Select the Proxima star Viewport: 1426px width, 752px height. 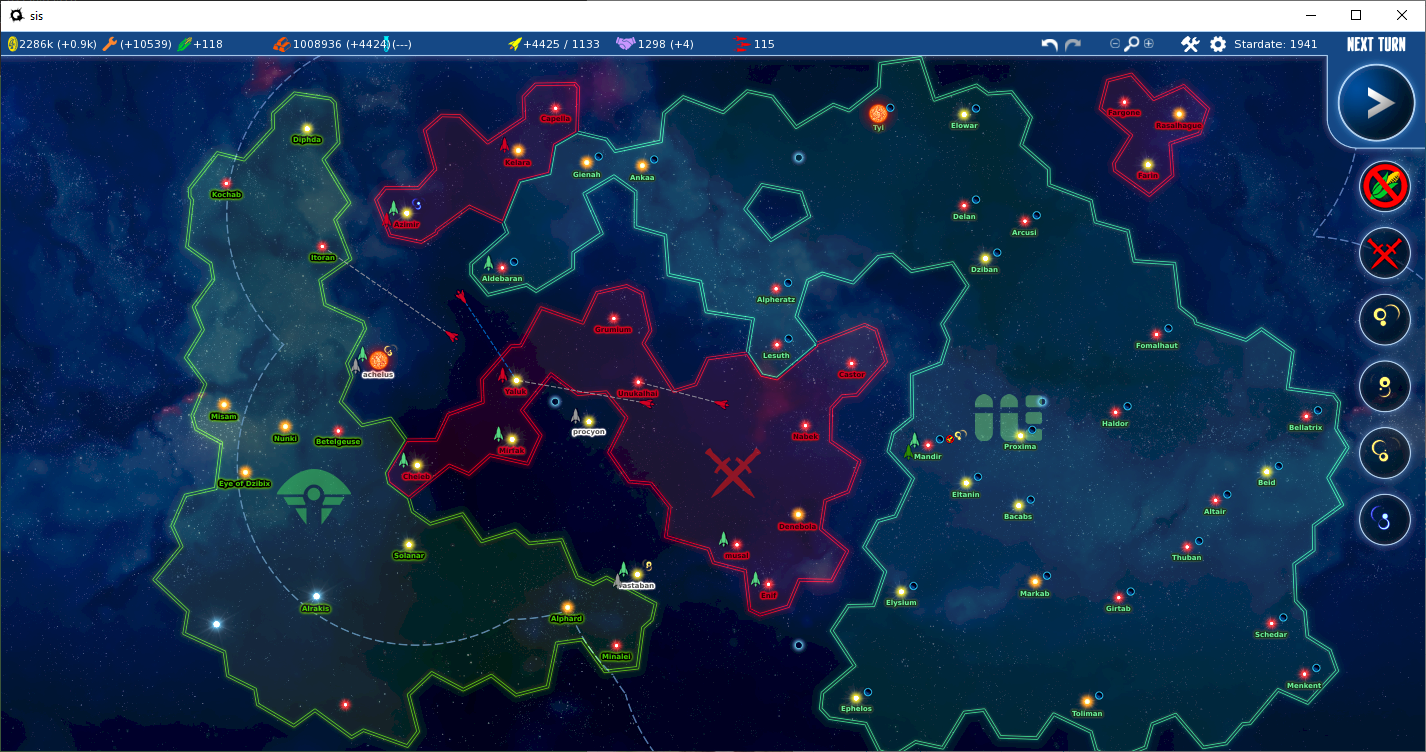click(x=1020, y=436)
